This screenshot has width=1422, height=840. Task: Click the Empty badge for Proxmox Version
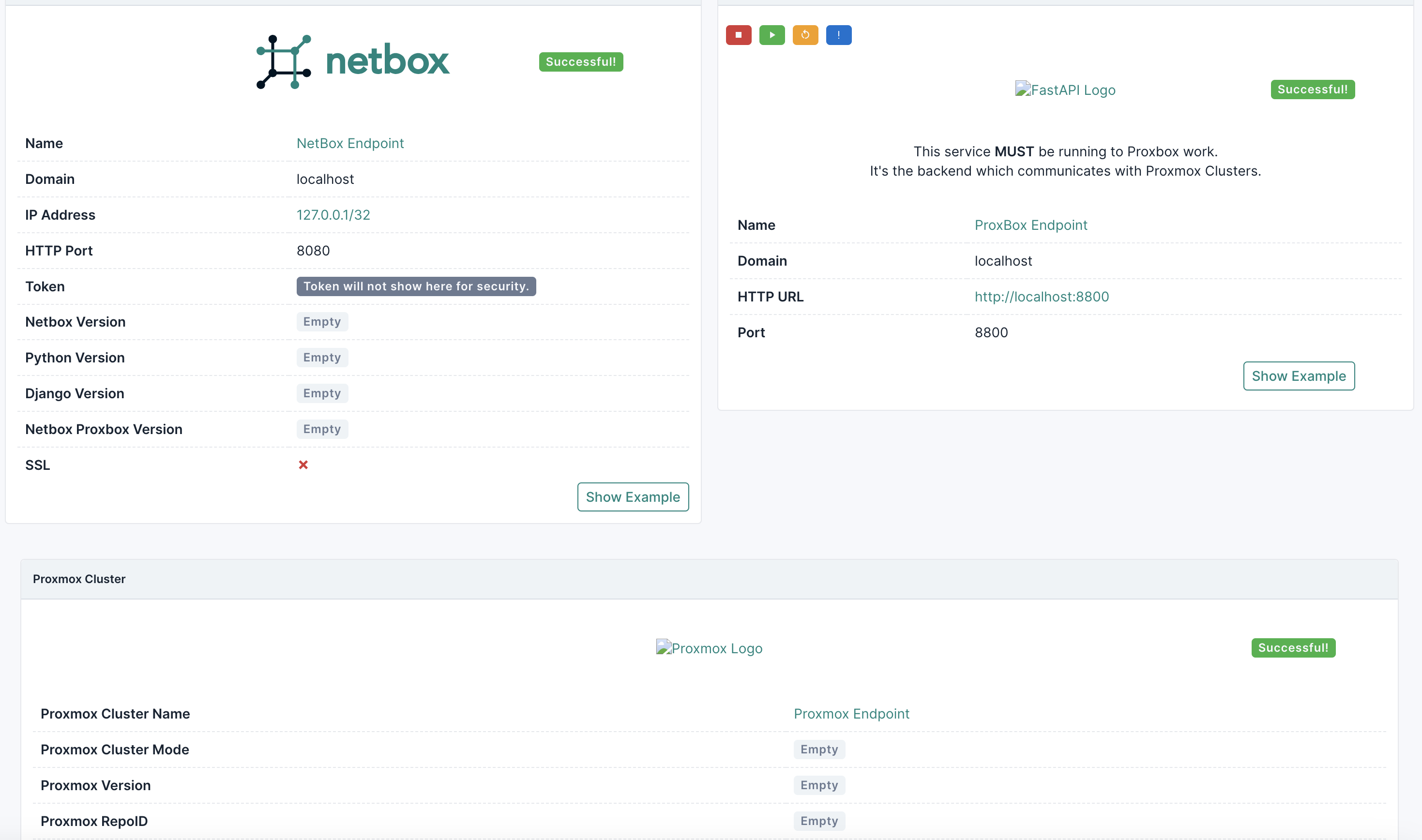pyautogui.click(x=819, y=784)
